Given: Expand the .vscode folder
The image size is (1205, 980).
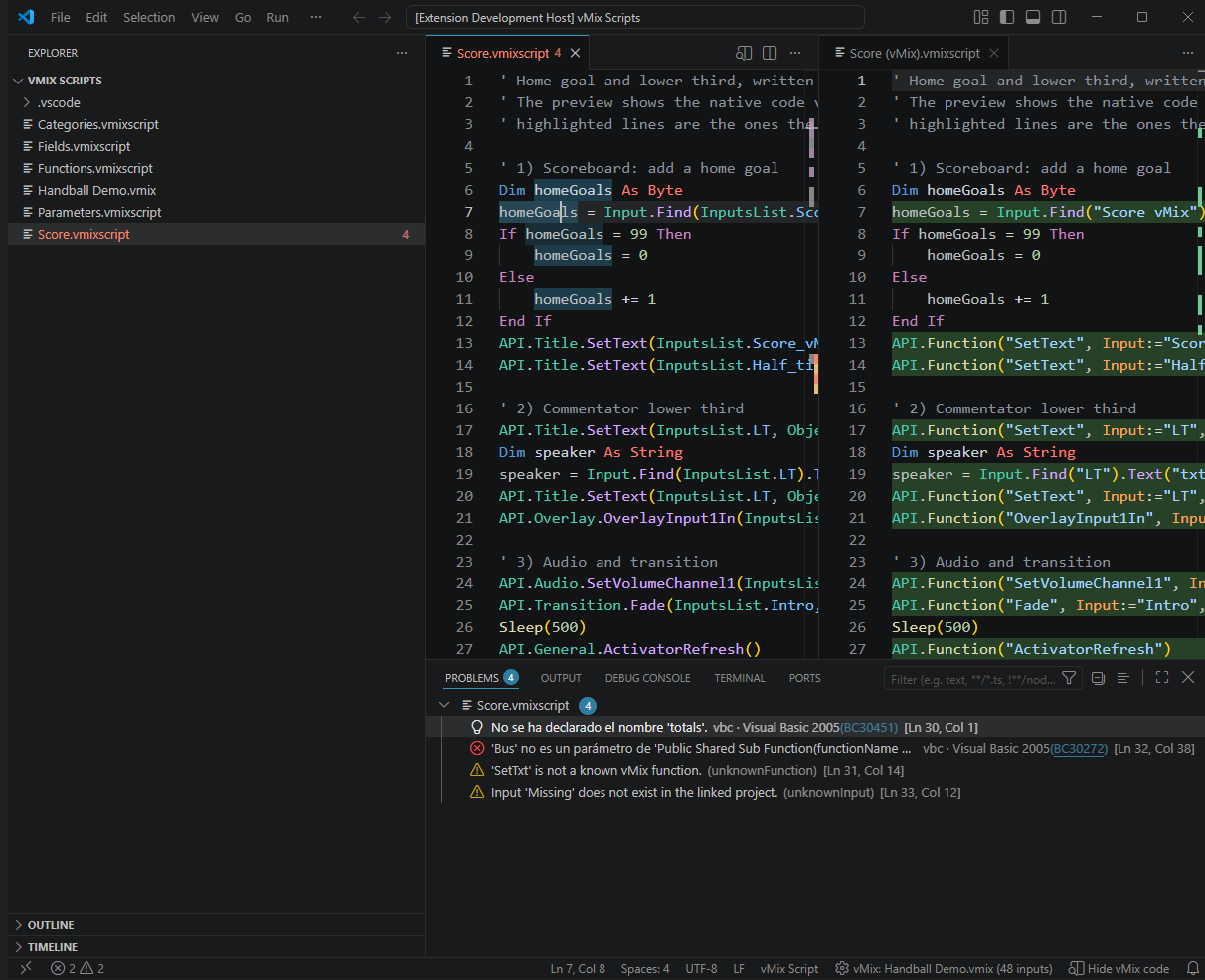Looking at the screenshot, I should click(216, 102).
